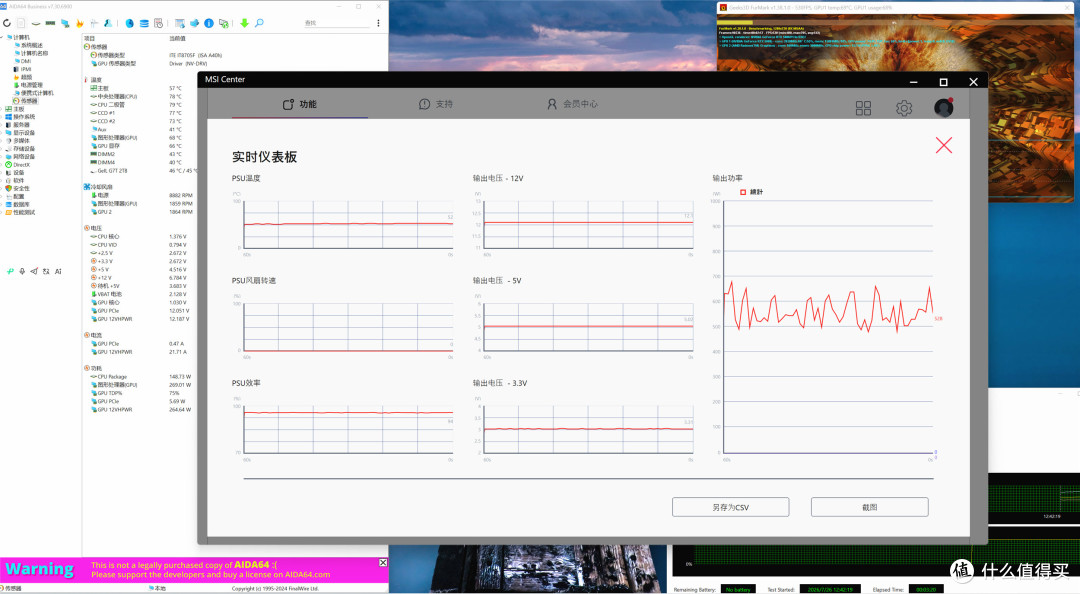Screen dimensions: 1080x594
Task: Click the Ai icon on floating toolbar
Action: click(x=58, y=272)
